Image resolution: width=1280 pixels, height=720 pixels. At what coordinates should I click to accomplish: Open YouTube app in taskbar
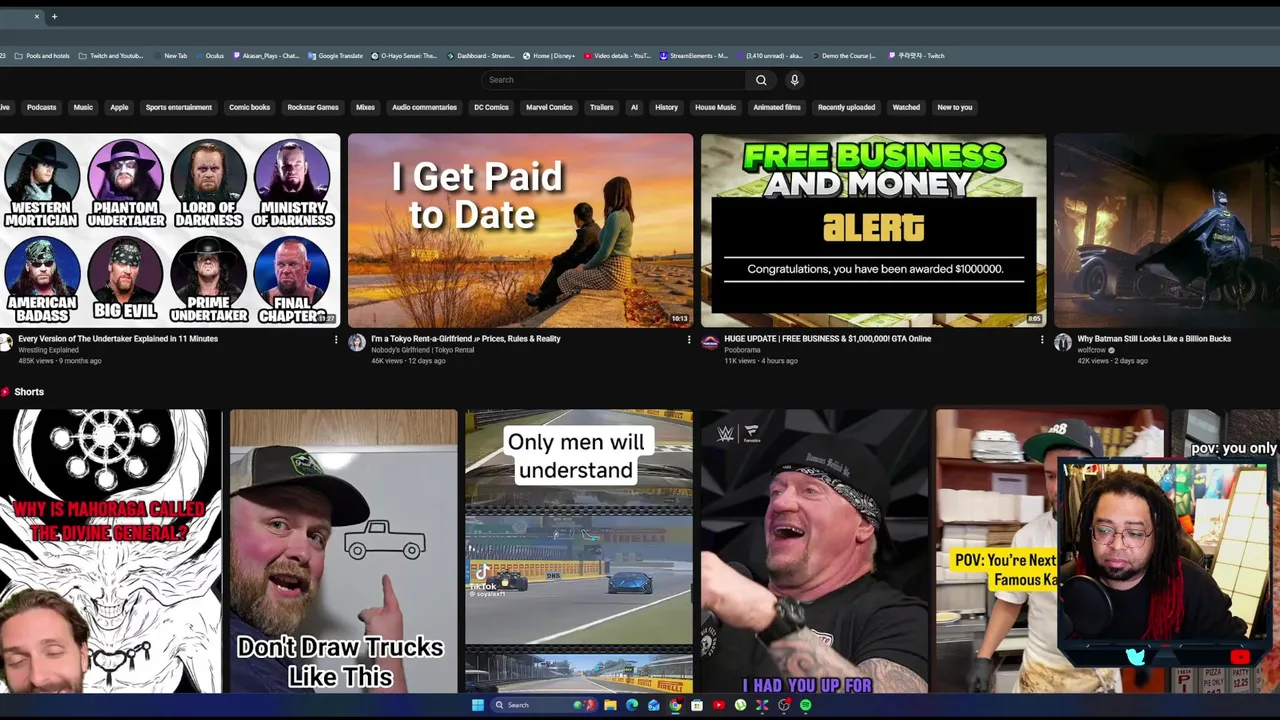[x=719, y=705]
